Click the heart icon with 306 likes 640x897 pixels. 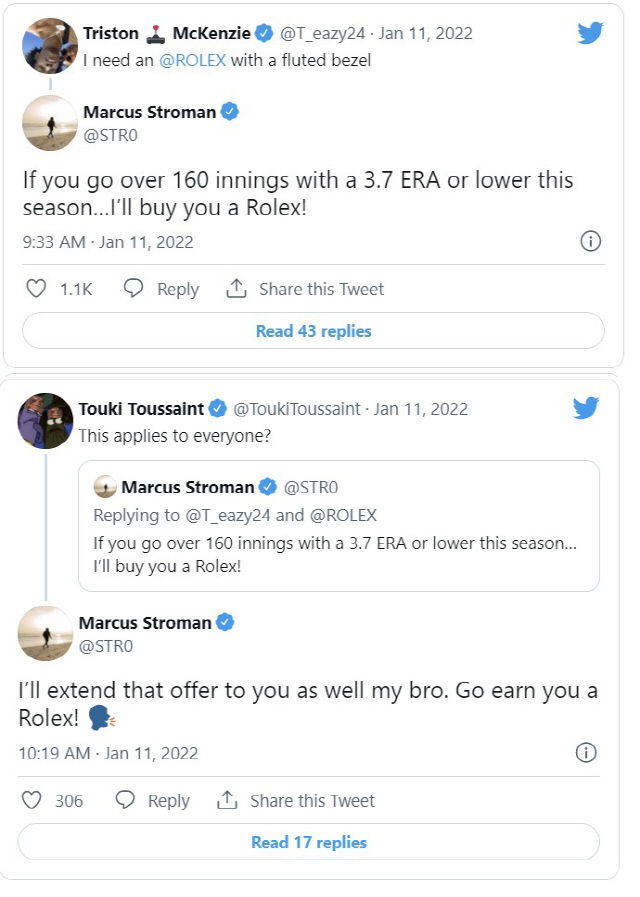click(x=32, y=801)
